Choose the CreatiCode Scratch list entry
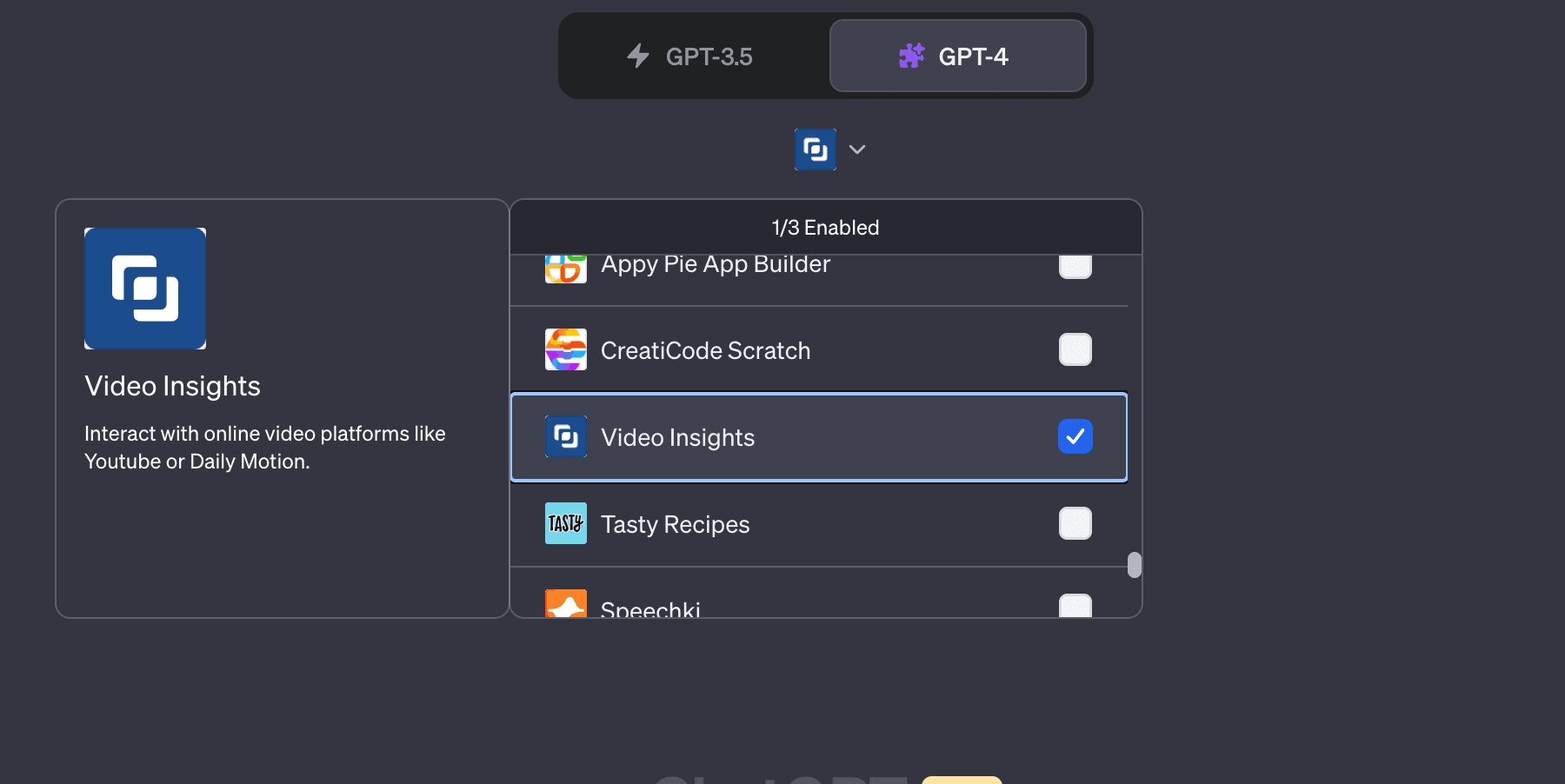The image size is (1565, 784). (x=819, y=349)
